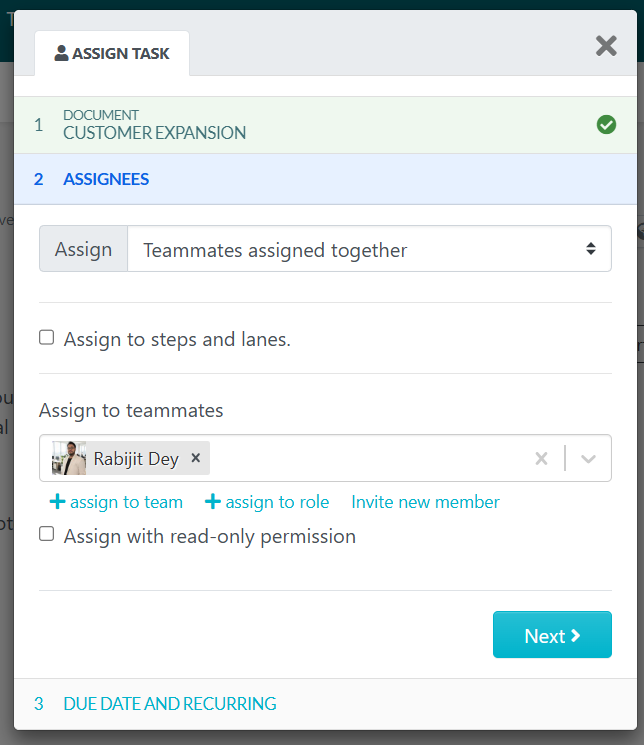Remove Rabijit Dey chip with its x
The height and width of the screenshot is (745, 644).
(x=196, y=458)
